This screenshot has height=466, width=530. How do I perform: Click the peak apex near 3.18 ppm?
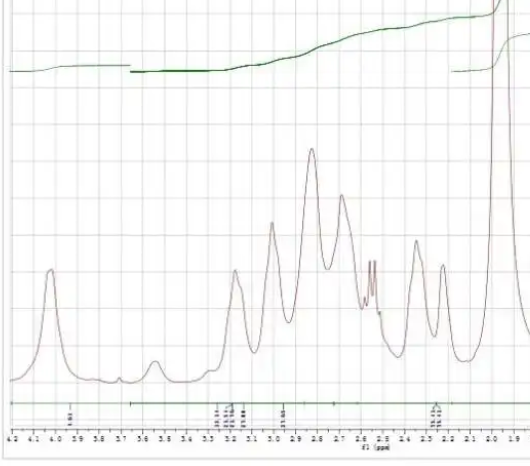(235, 272)
